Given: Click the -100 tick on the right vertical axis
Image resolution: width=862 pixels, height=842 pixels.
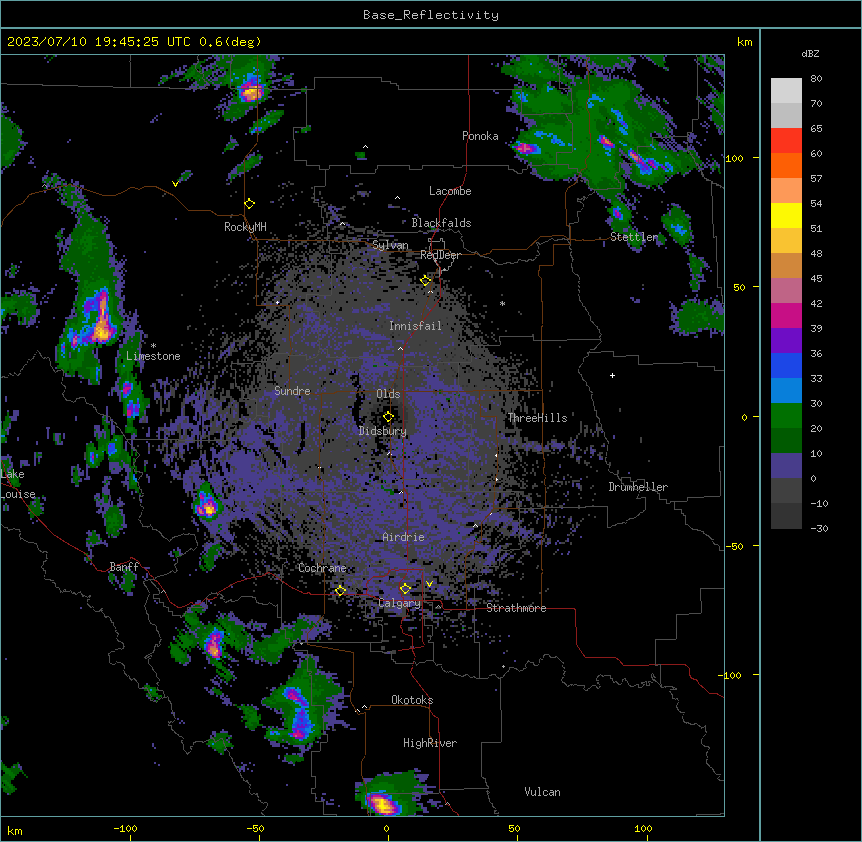Looking at the screenshot, I should (731, 675).
